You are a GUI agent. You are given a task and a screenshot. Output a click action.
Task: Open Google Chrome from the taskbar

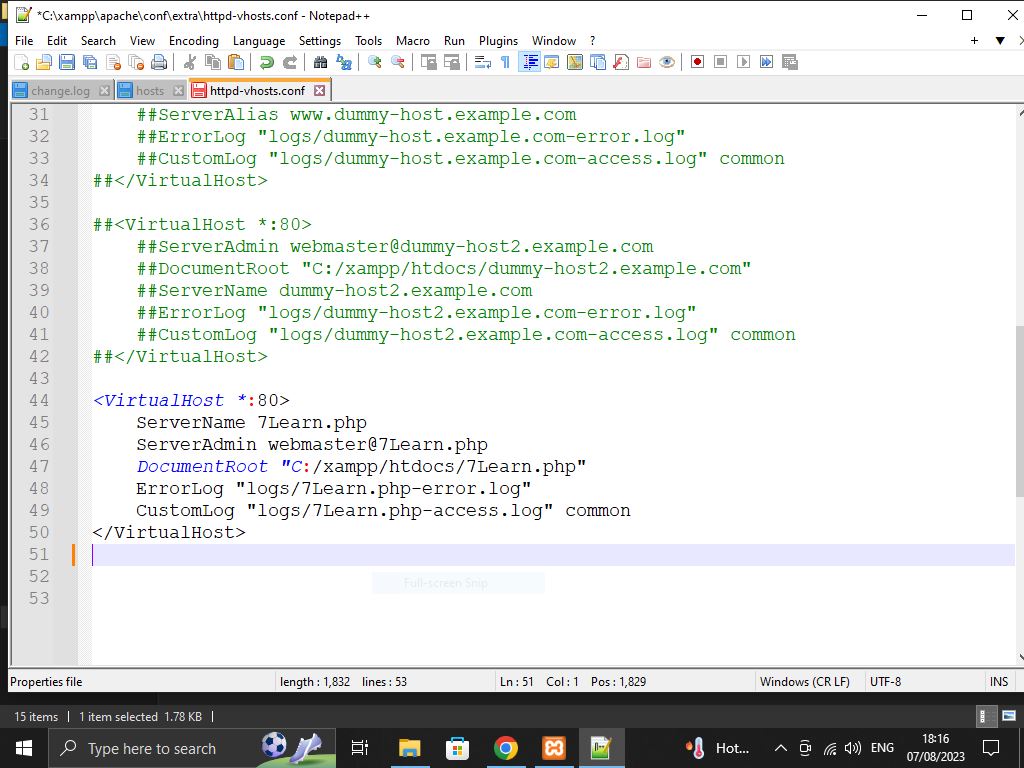point(505,748)
